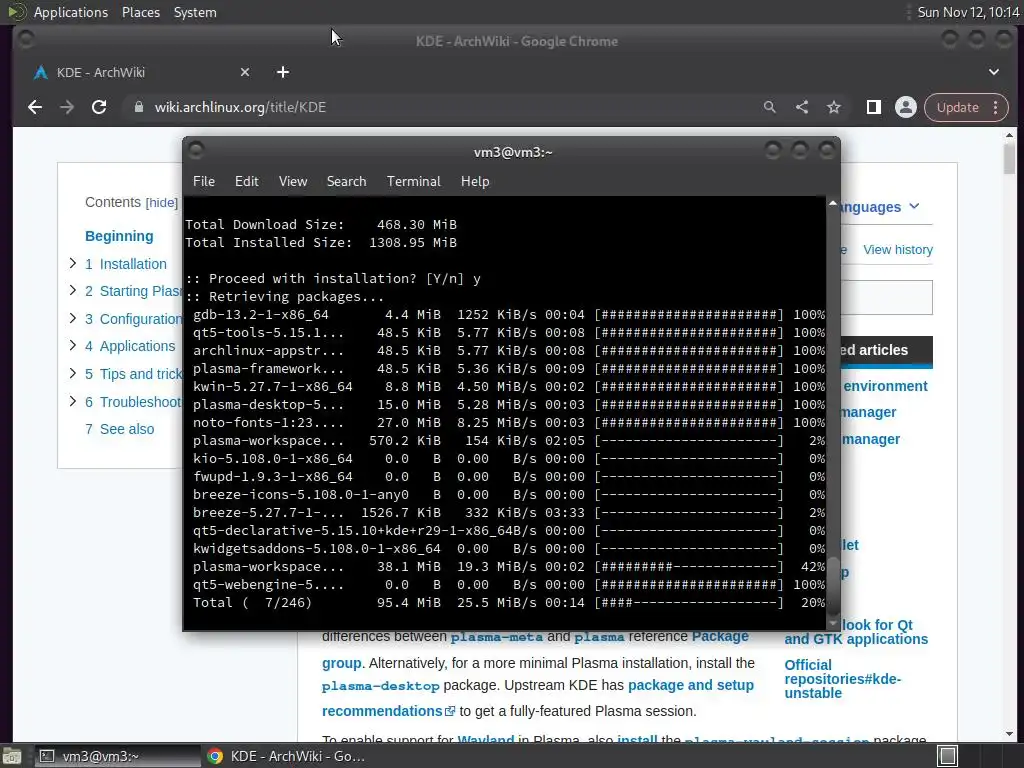Viewport: 1024px width, 768px height.
Task: Open the Applications menu in top panel
Action: [x=71, y=12]
